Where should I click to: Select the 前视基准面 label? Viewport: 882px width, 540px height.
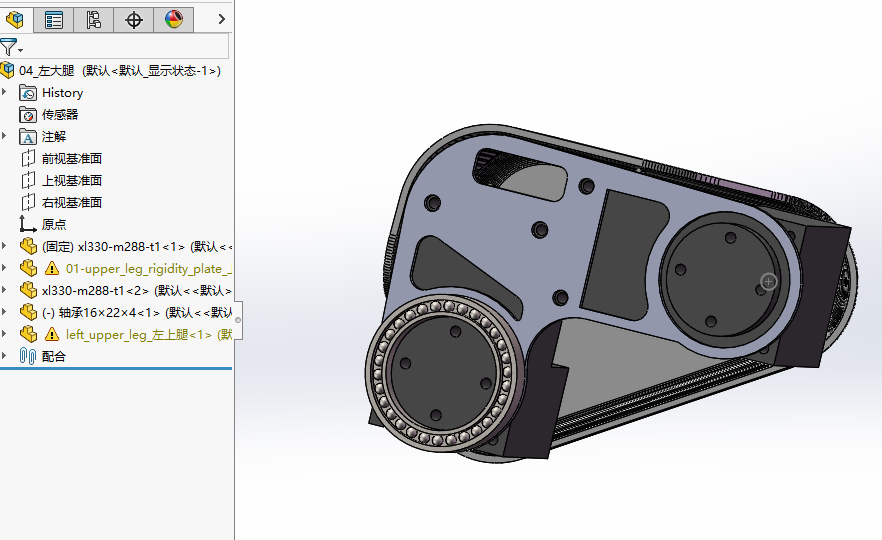72,159
